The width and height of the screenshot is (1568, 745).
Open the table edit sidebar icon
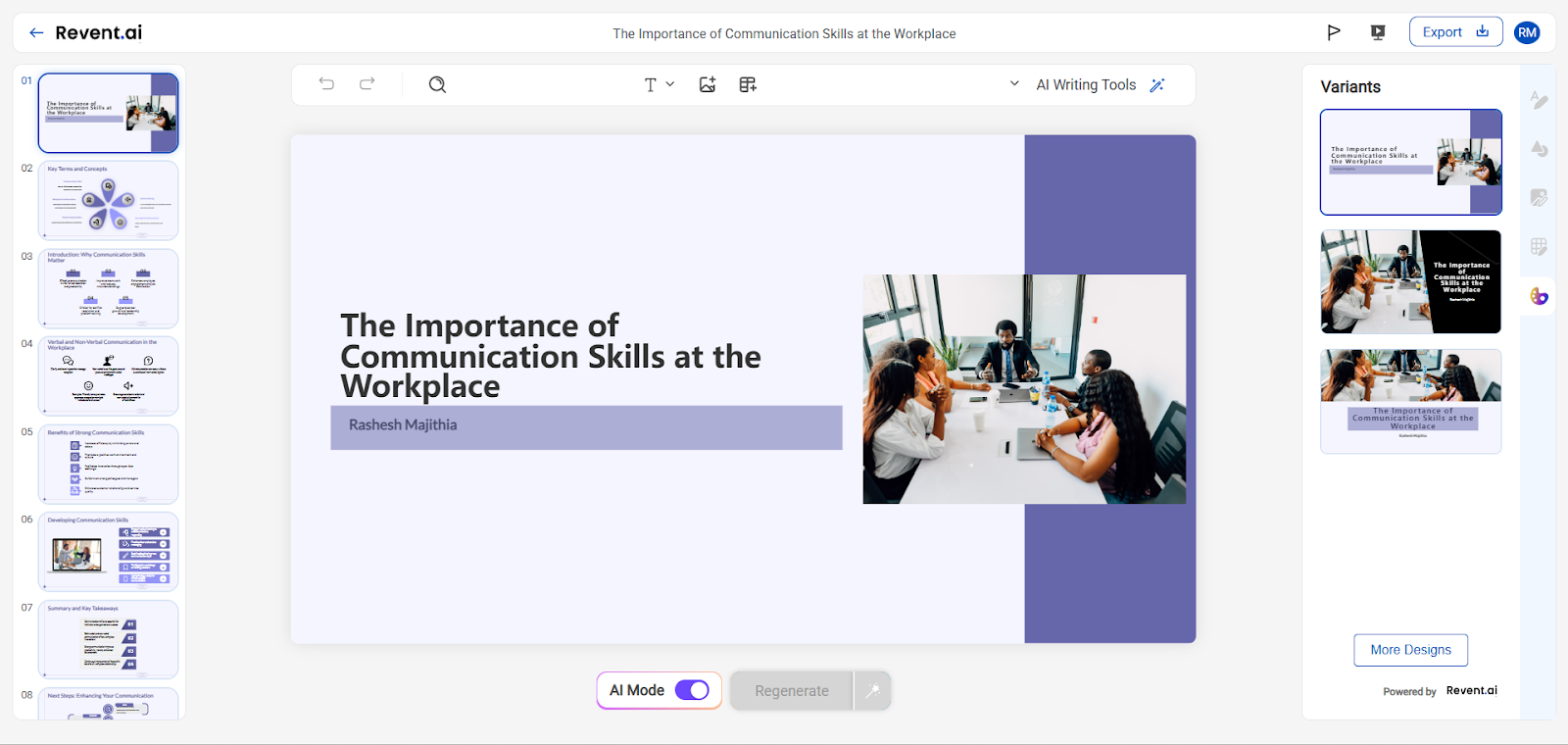[1540, 247]
